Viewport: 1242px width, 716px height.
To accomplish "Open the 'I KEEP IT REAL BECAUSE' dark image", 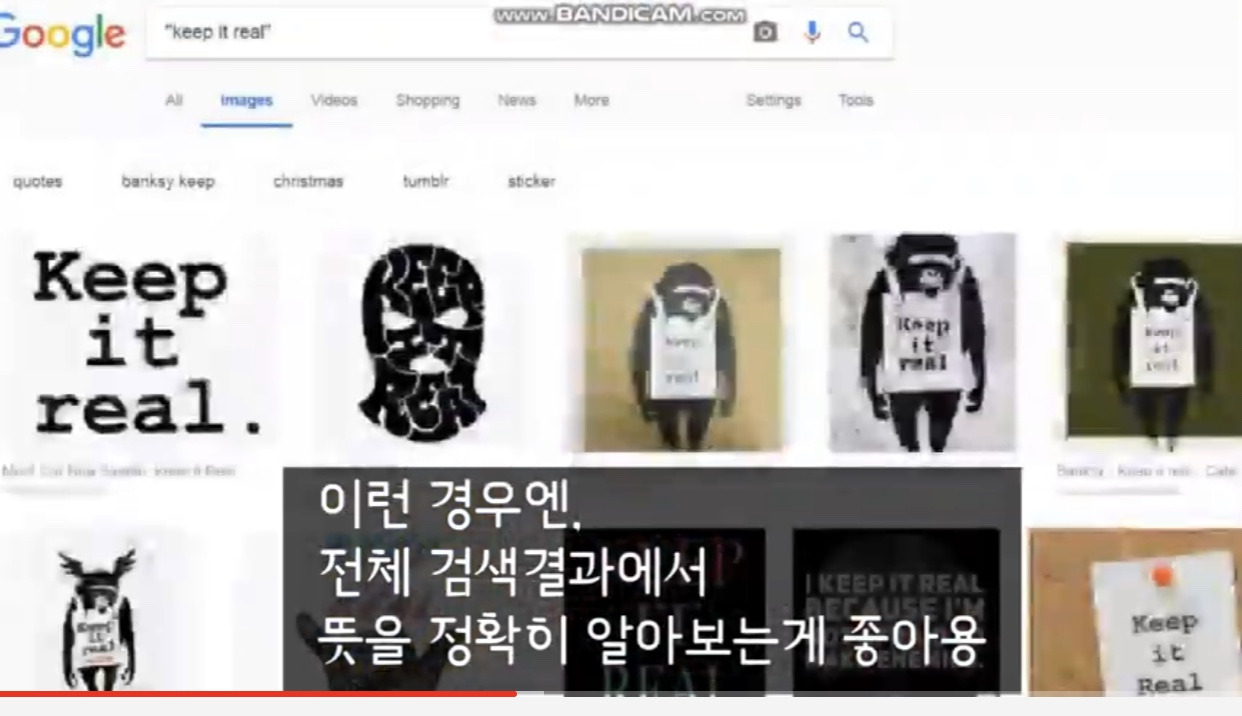I will coord(896,610).
